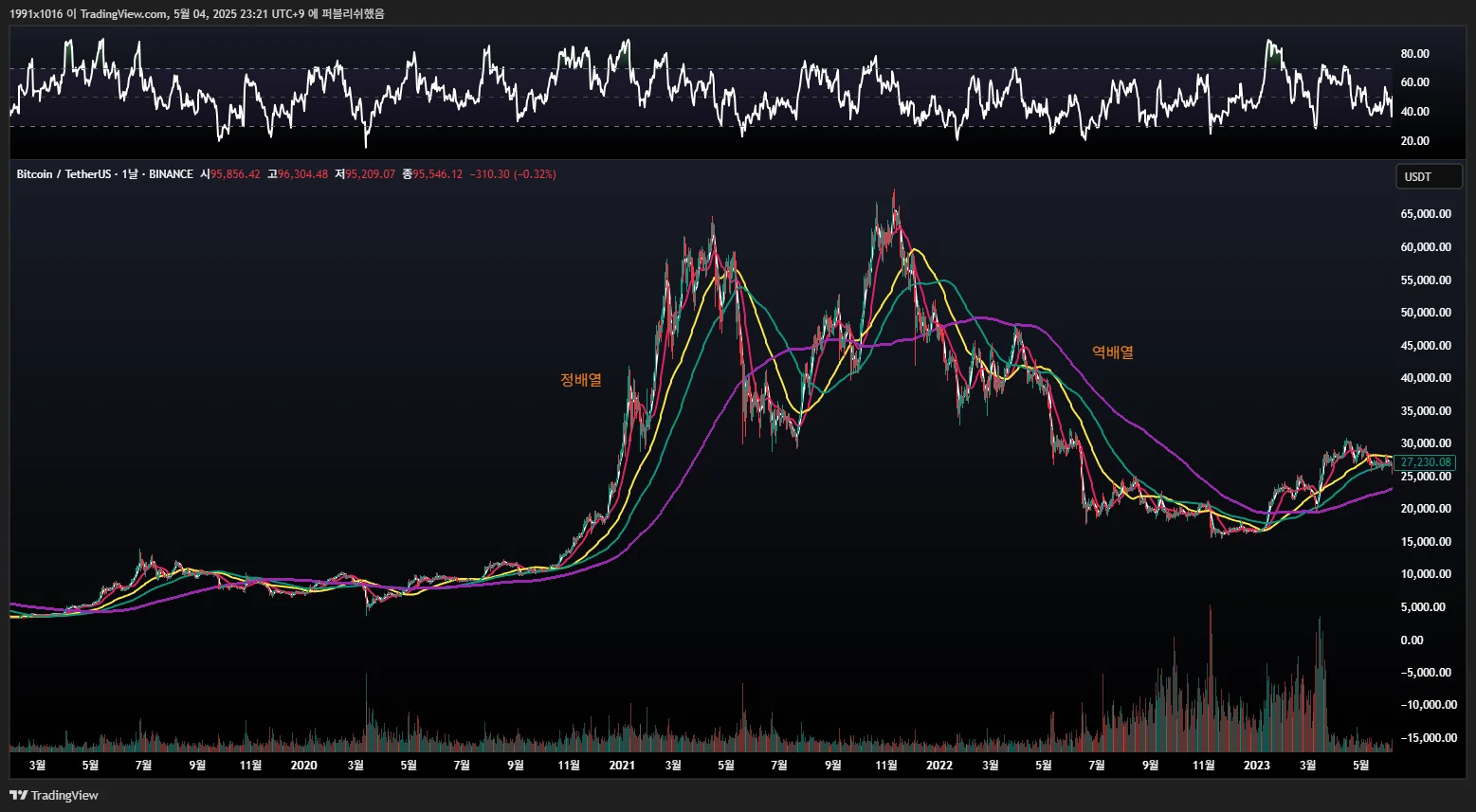This screenshot has width=1476, height=812.
Task: Click the TradingView logo icon
Action: click(x=18, y=795)
